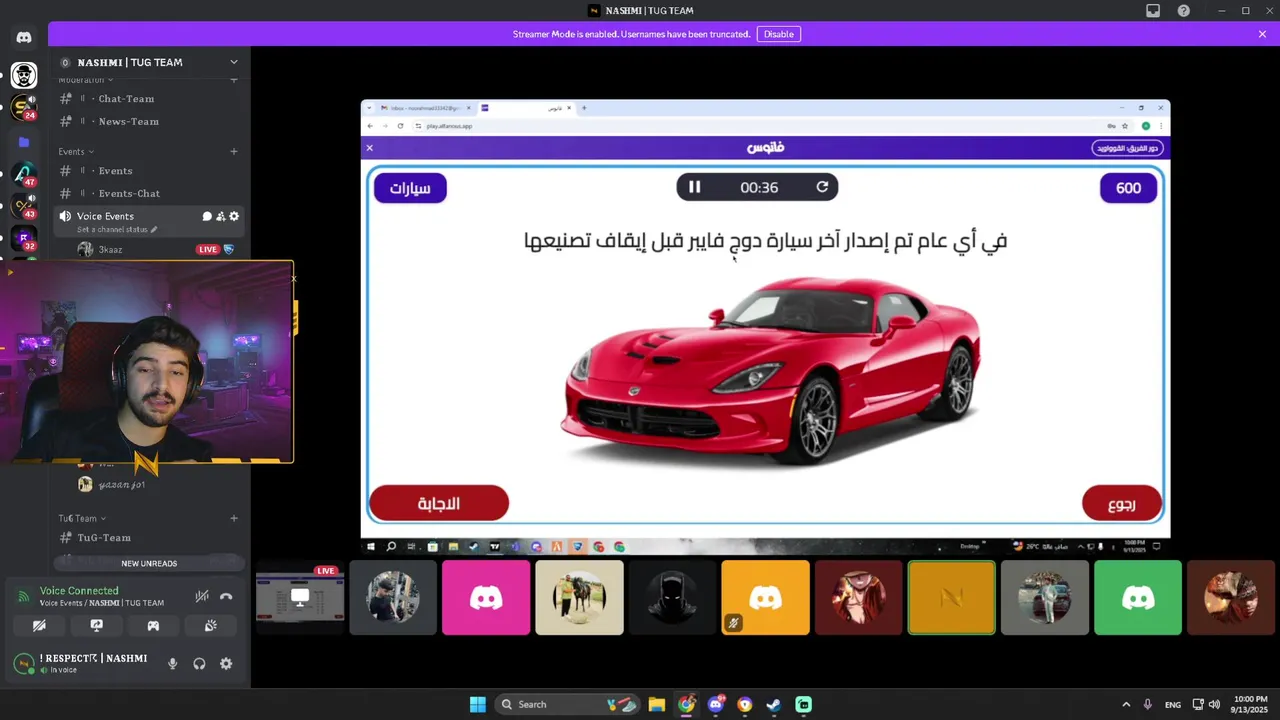Image resolution: width=1280 pixels, height=720 pixels.
Task: Open server showing 47 unread badge
Action: click(x=24, y=174)
